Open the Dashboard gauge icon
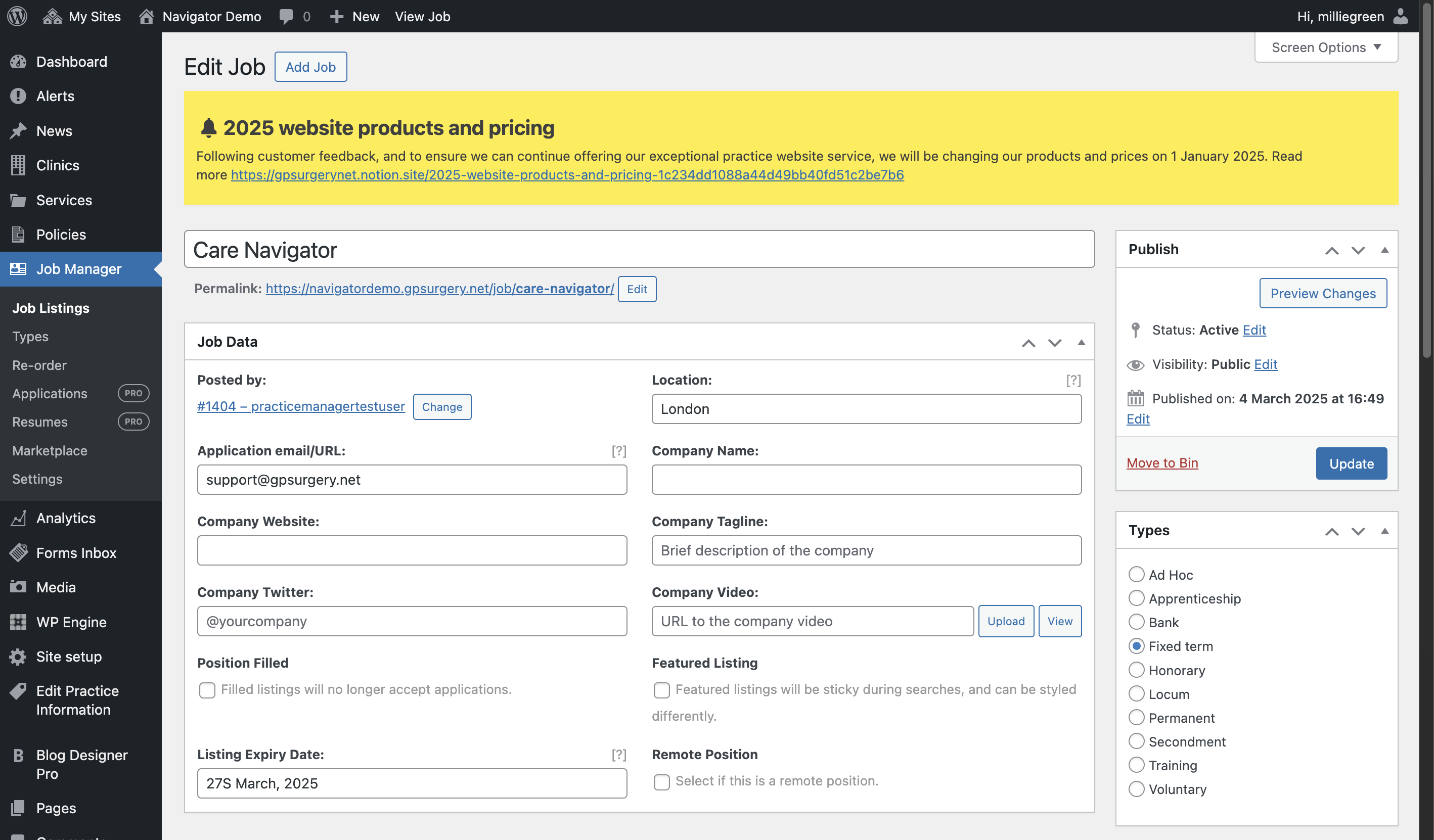 pyautogui.click(x=18, y=62)
